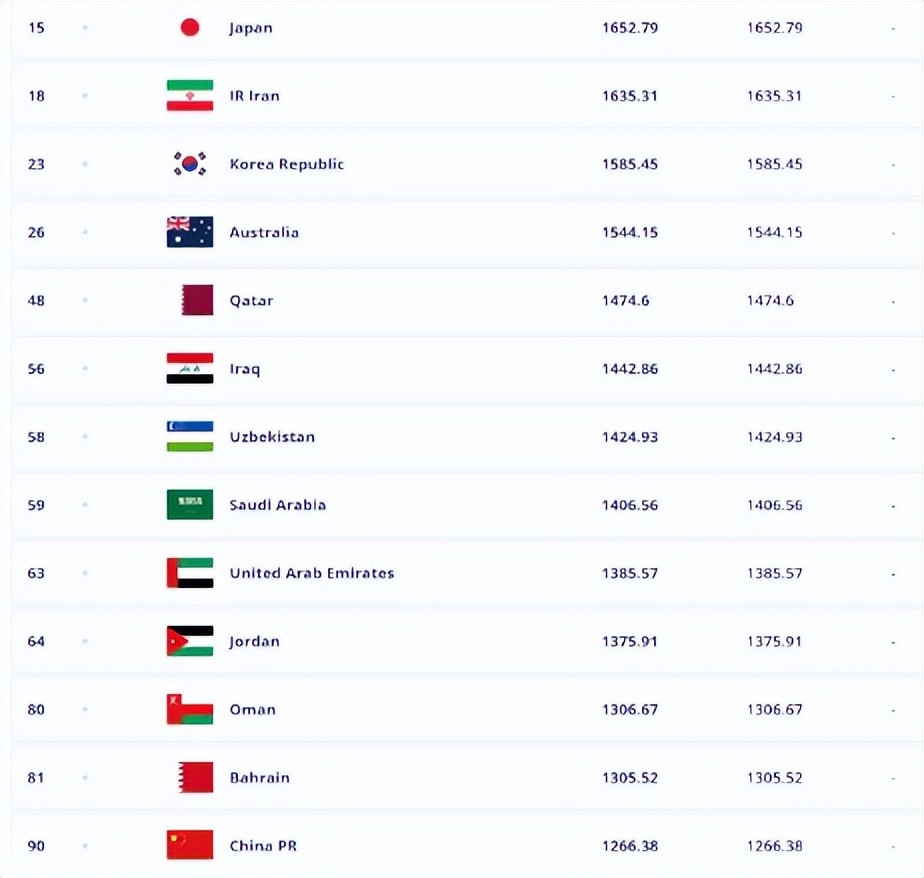
Task: Click the Qatar flag icon
Action: 197,300
